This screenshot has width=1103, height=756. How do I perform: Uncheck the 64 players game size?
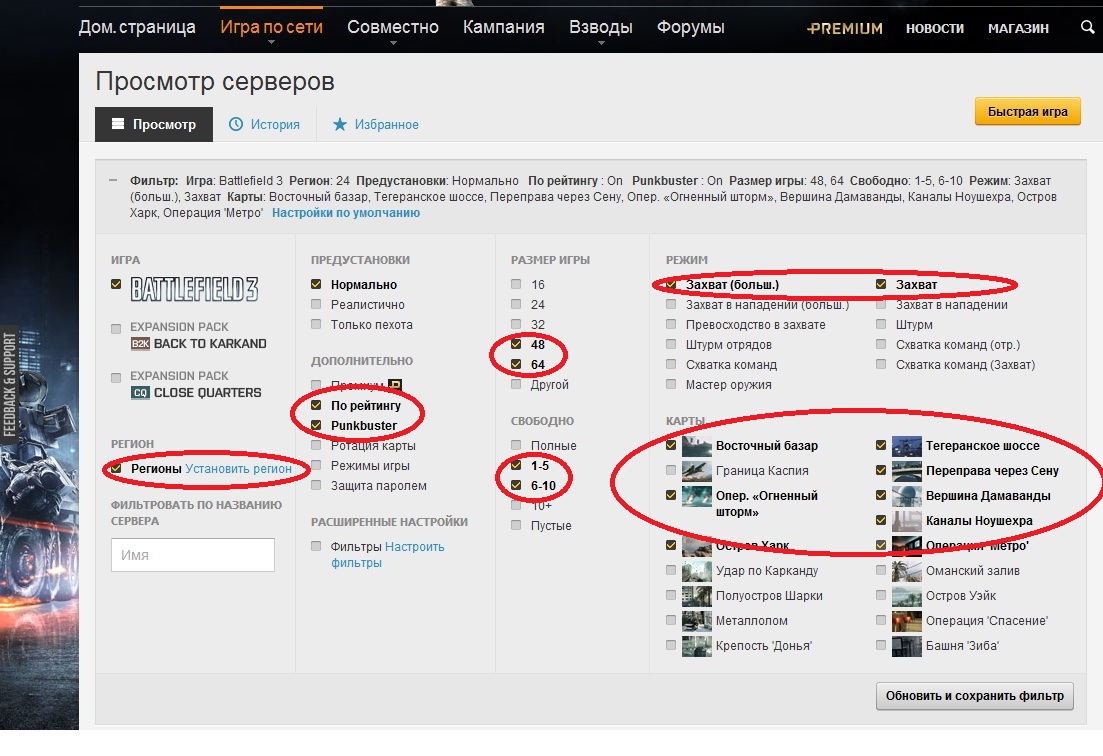[516, 365]
